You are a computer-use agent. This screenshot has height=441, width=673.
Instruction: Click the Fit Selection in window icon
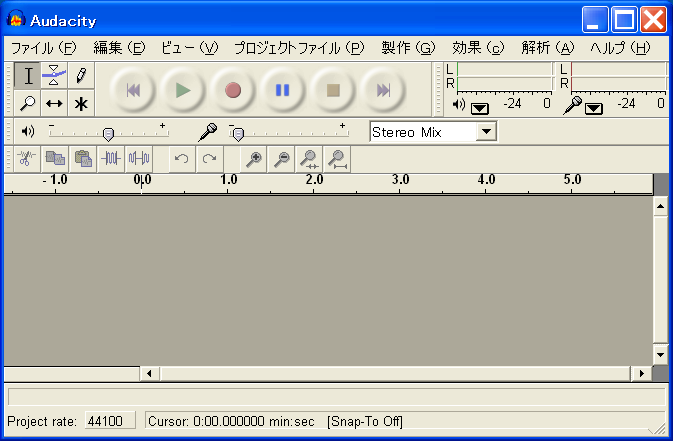pos(309,159)
